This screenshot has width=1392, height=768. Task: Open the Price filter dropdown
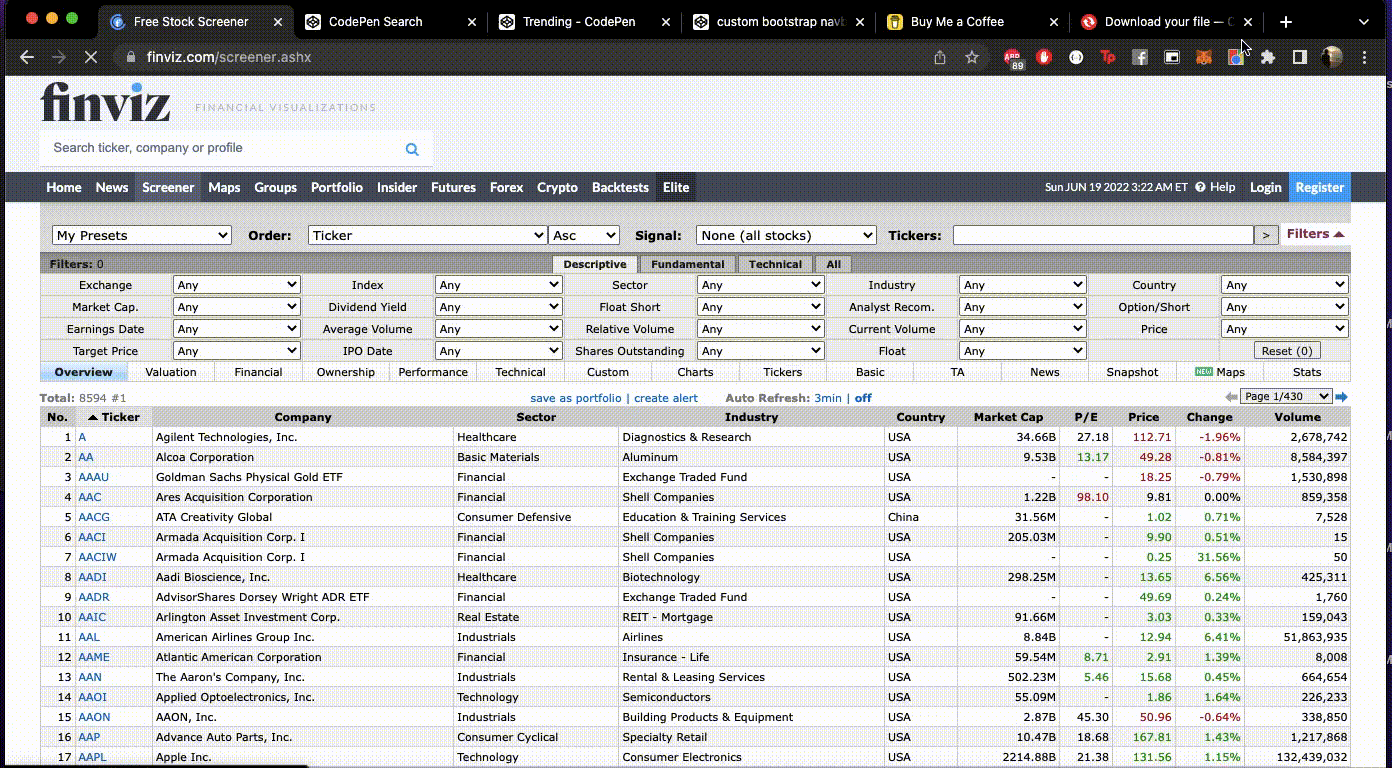coord(1285,329)
